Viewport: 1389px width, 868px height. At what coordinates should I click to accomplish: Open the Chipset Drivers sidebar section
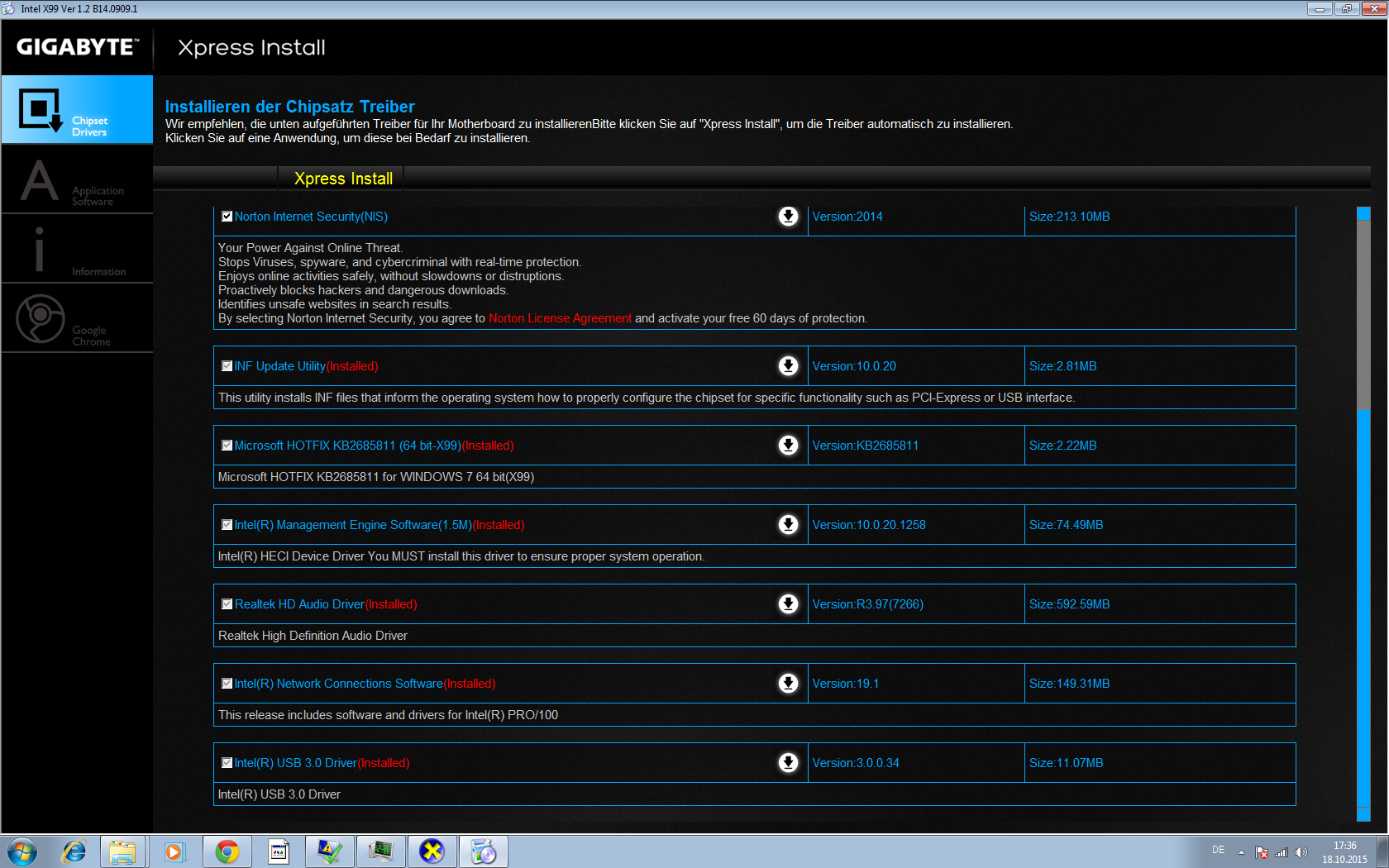[x=77, y=110]
